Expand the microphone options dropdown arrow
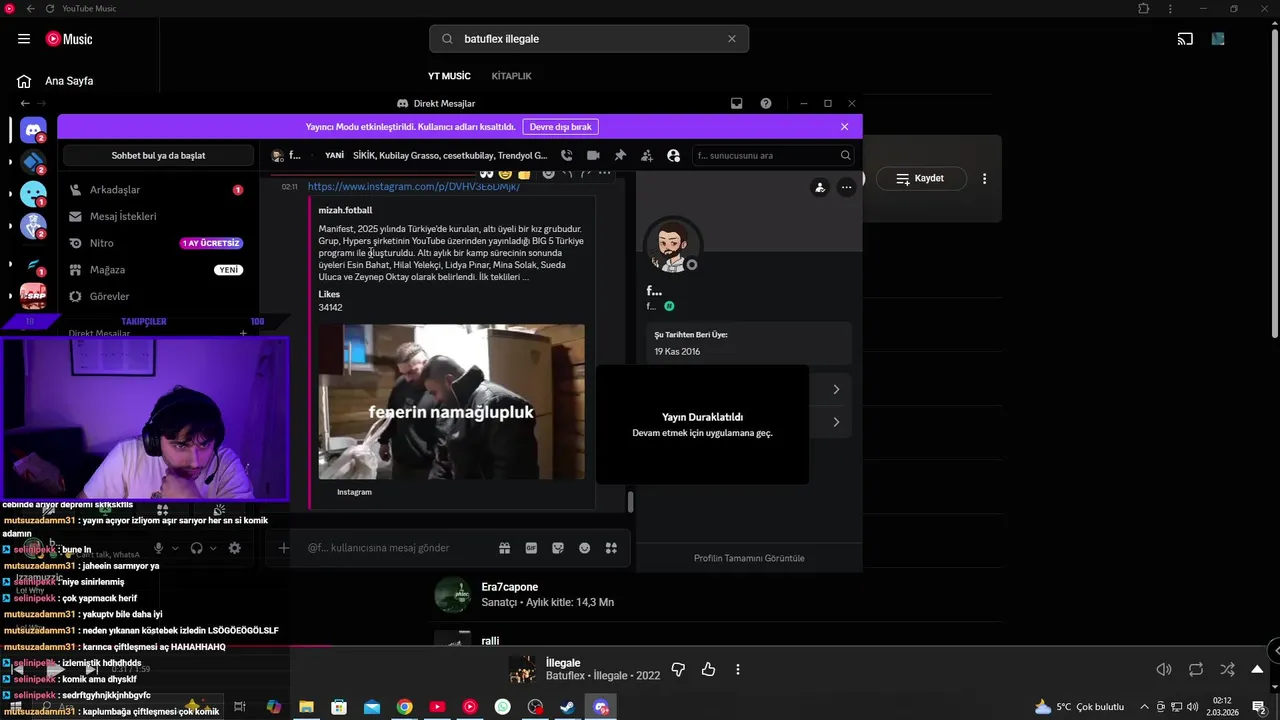1280x720 pixels. pos(175,548)
